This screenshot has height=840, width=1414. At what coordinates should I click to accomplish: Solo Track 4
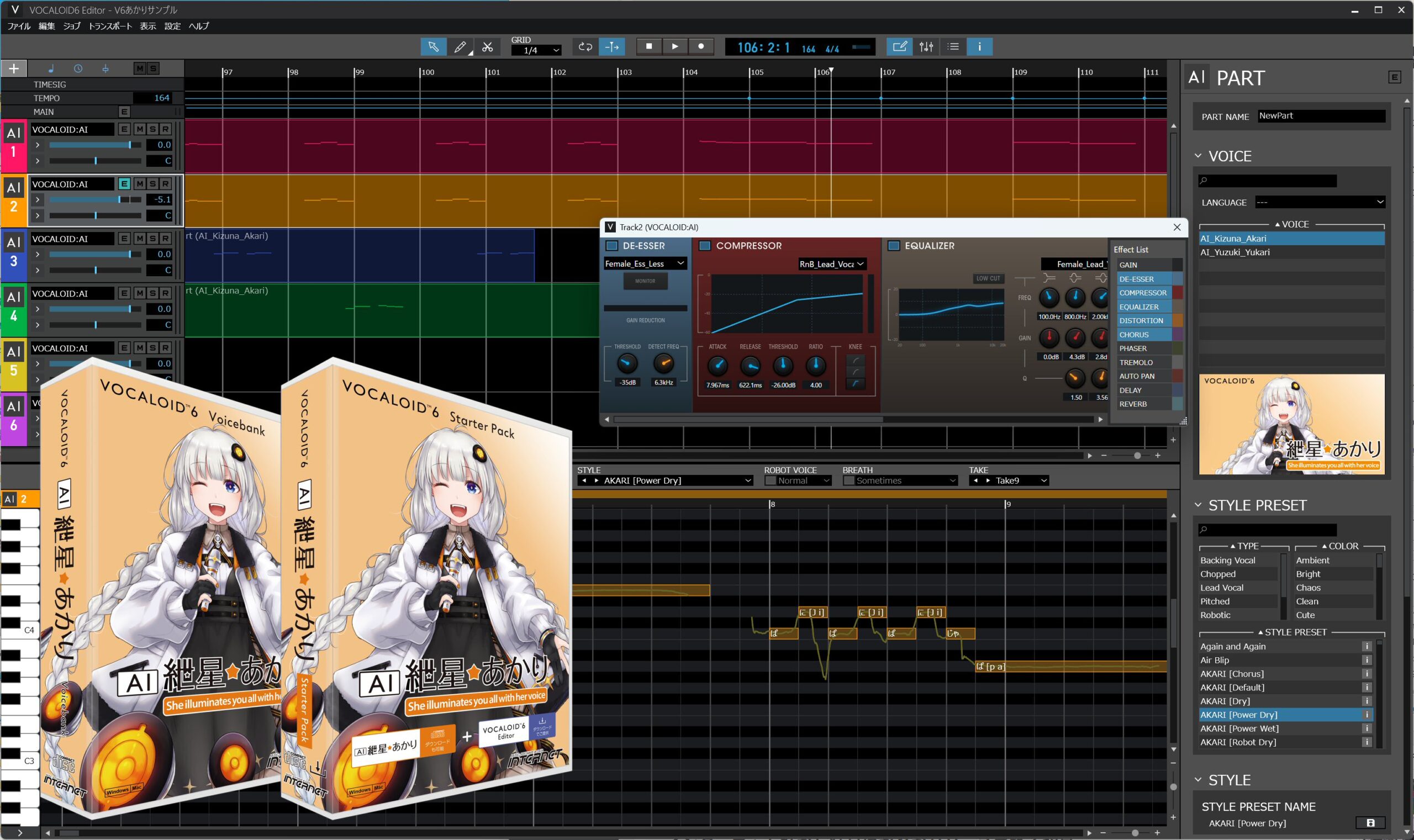(x=152, y=293)
